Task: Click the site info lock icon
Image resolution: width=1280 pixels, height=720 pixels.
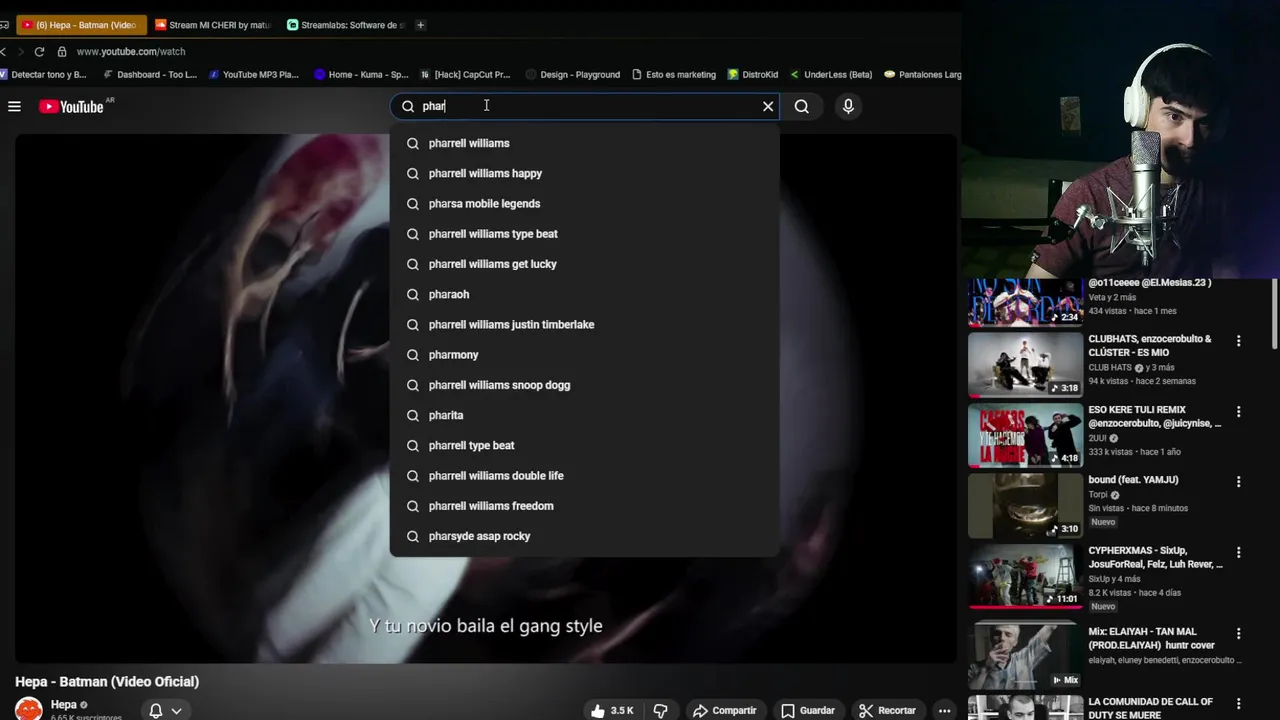Action: 62,51
